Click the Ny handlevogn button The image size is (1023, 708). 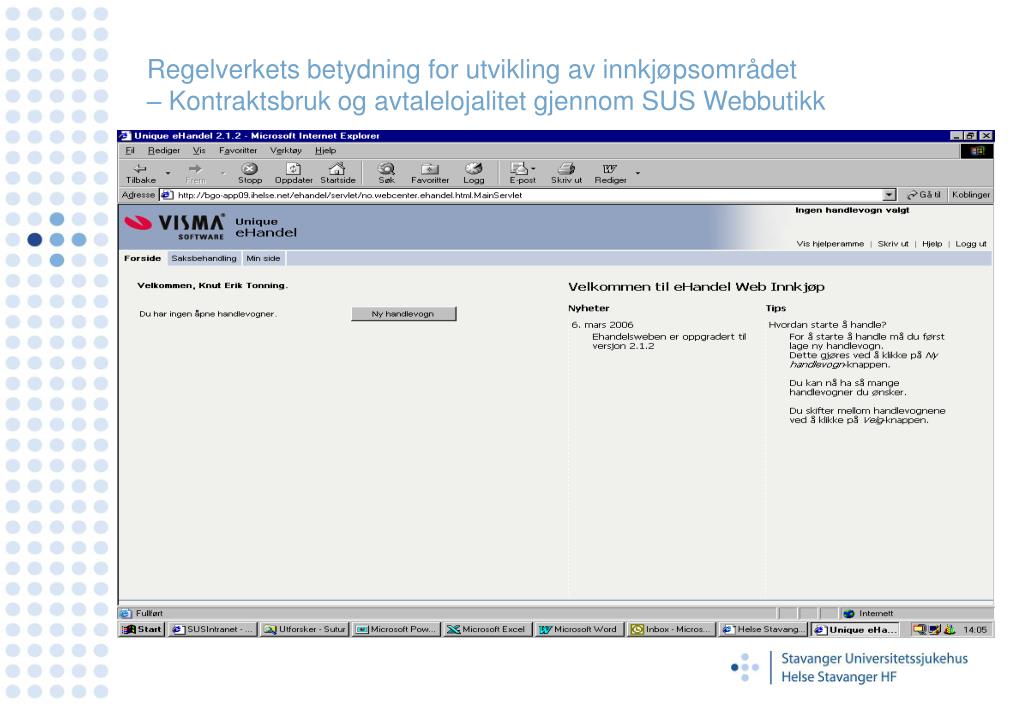[x=403, y=314]
